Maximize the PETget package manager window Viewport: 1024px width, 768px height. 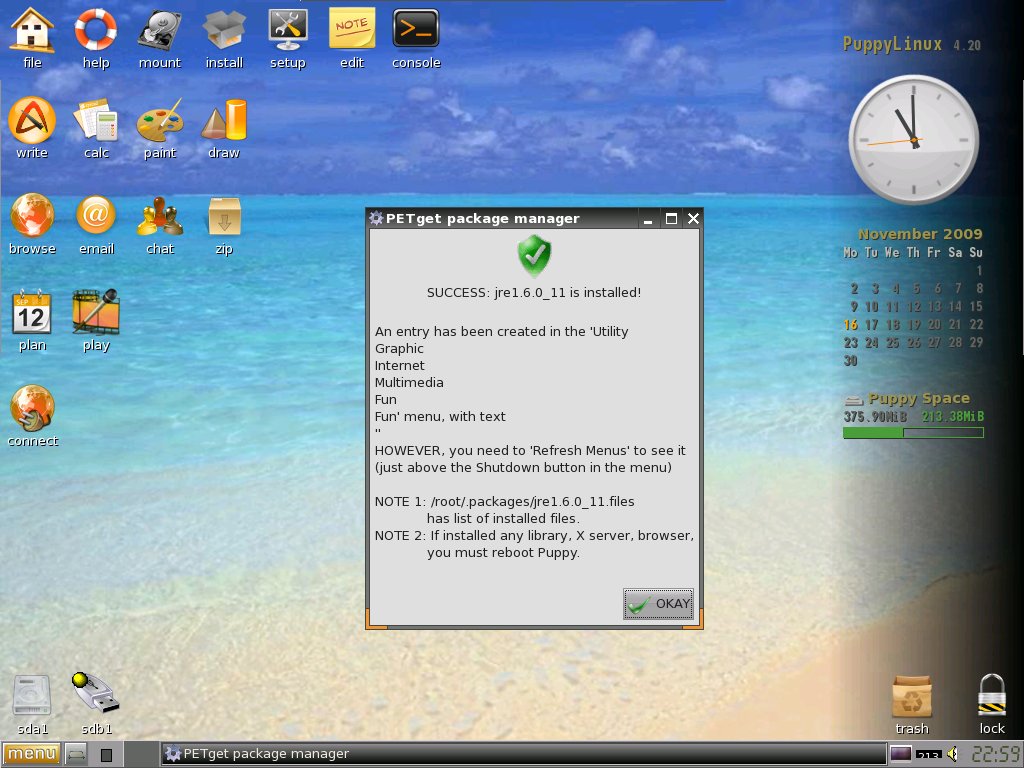[x=671, y=219]
